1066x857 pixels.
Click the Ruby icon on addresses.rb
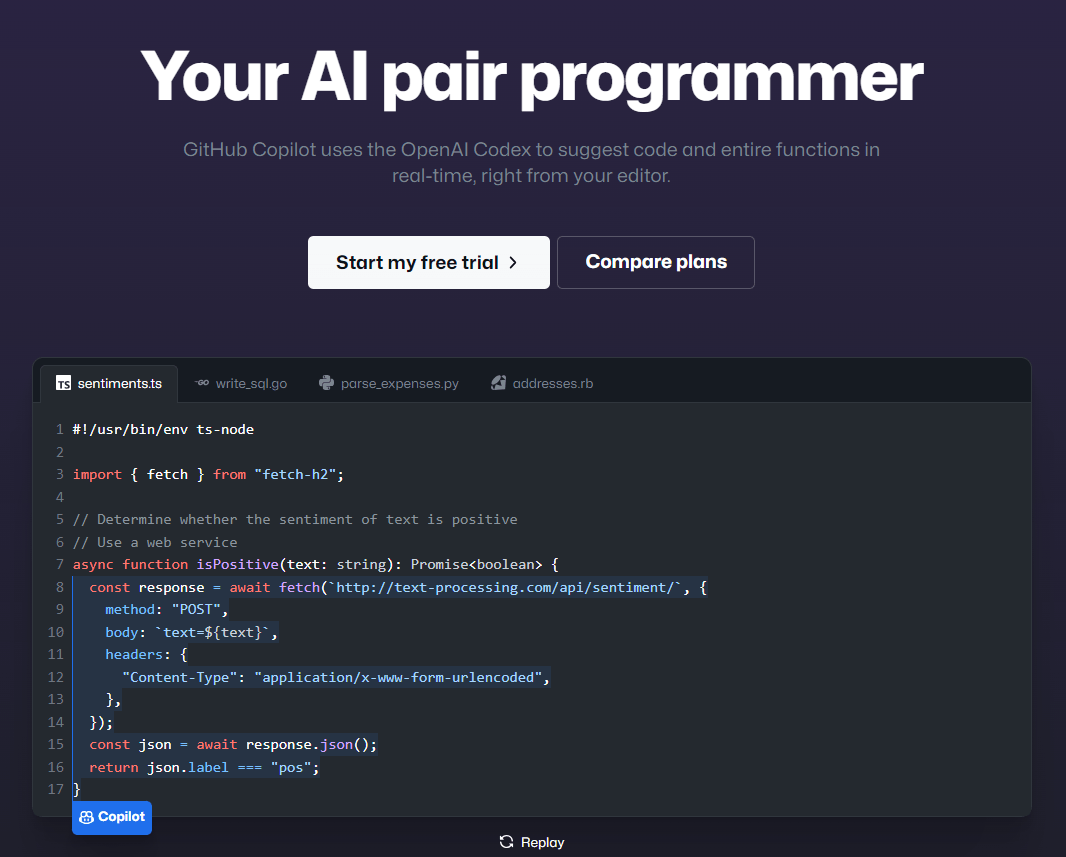click(498, 383)
